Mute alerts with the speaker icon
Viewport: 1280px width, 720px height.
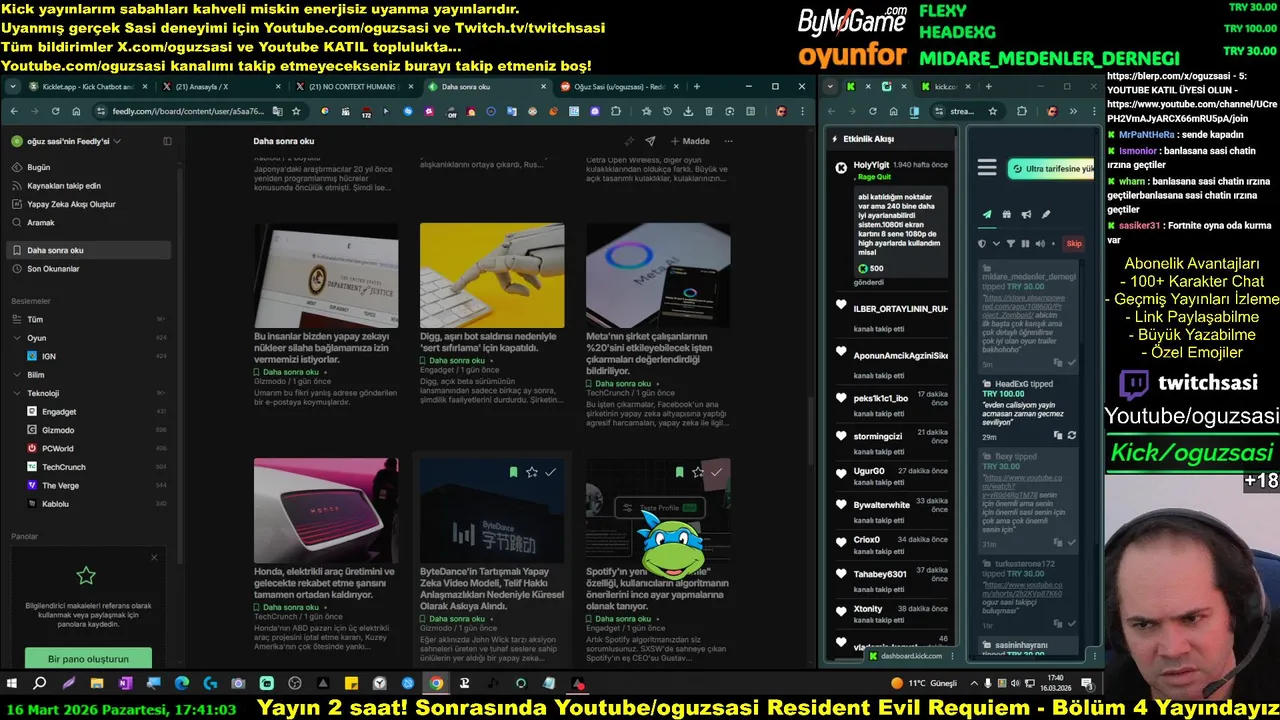(1040, 243)
